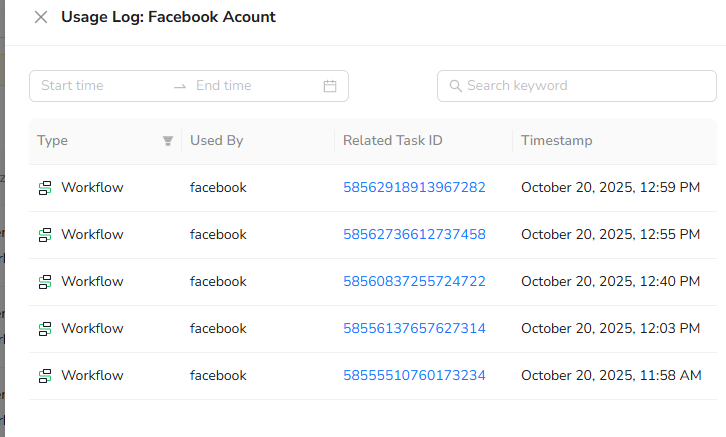Open task ID 58562918913967282
The height and width of the screenshot is (437, 726).
(414, 187)
